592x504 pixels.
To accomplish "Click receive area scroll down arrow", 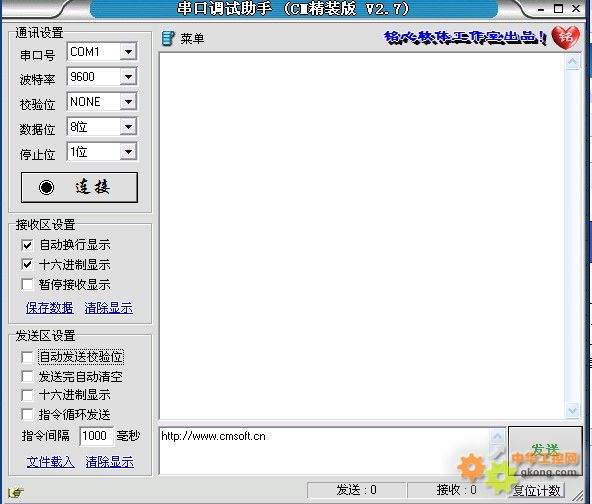I will pyautogui.click(x=572, y=410).
